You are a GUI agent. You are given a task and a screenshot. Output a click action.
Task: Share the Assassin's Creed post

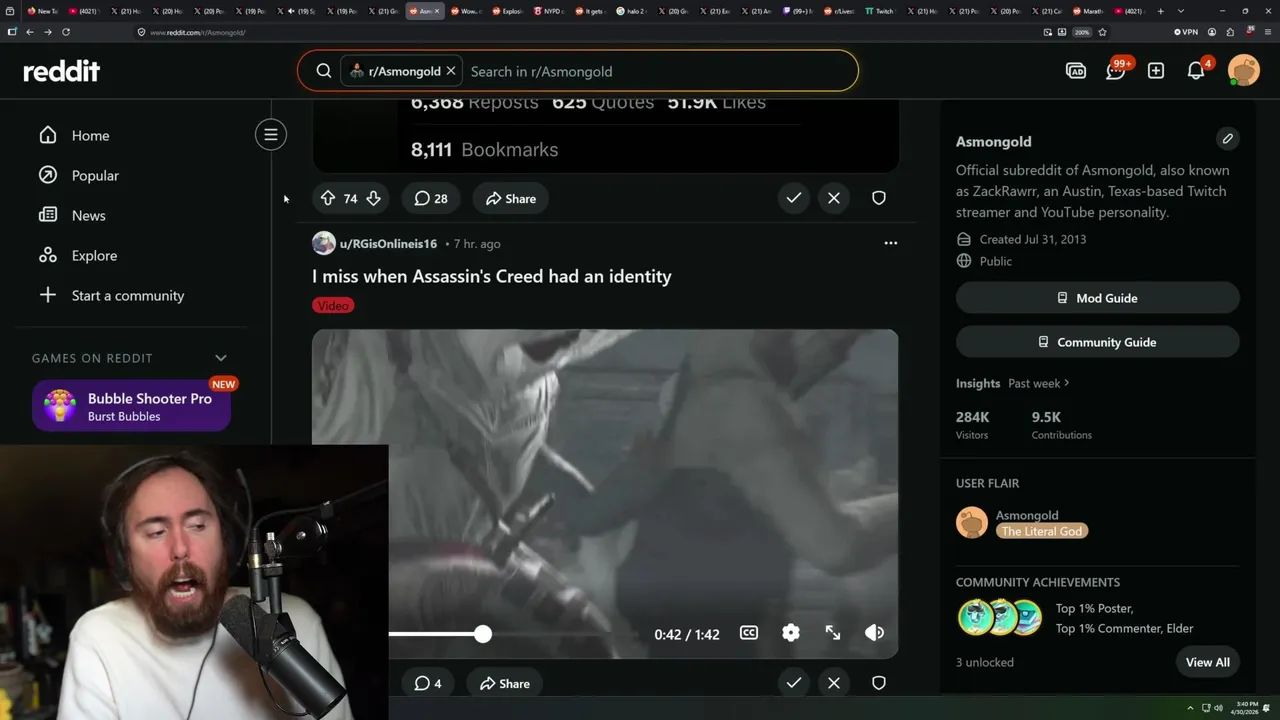(x=505, y=683)
